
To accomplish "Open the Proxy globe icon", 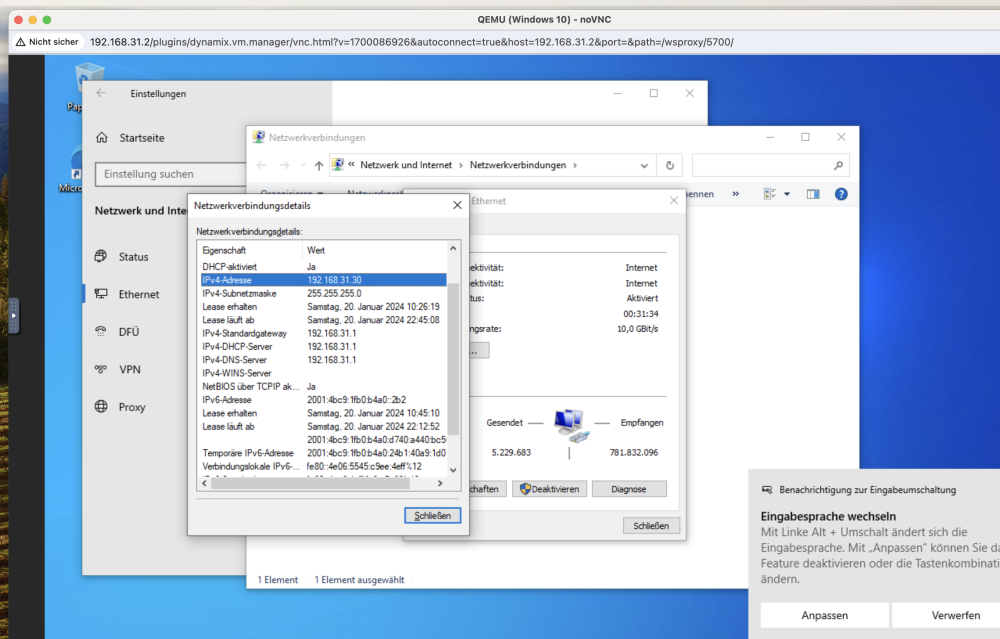I will (x=101, y=407).
